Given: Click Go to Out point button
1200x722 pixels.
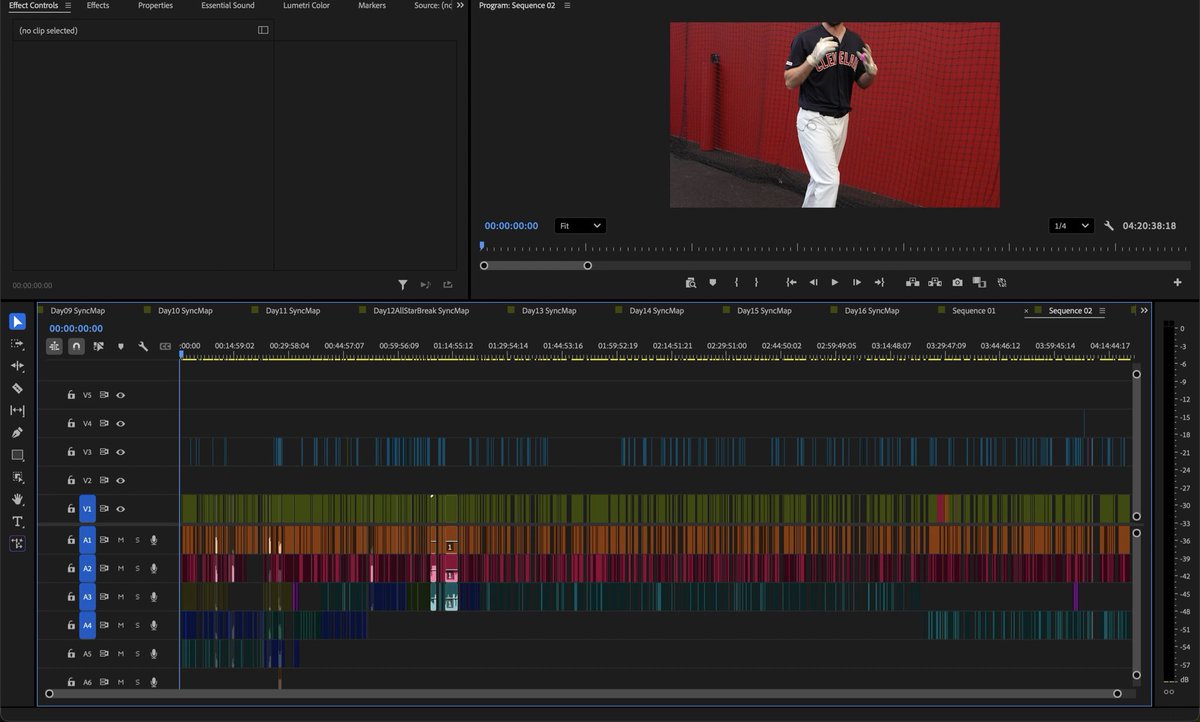Looking at the screenshot, I should tap(879, 283).
